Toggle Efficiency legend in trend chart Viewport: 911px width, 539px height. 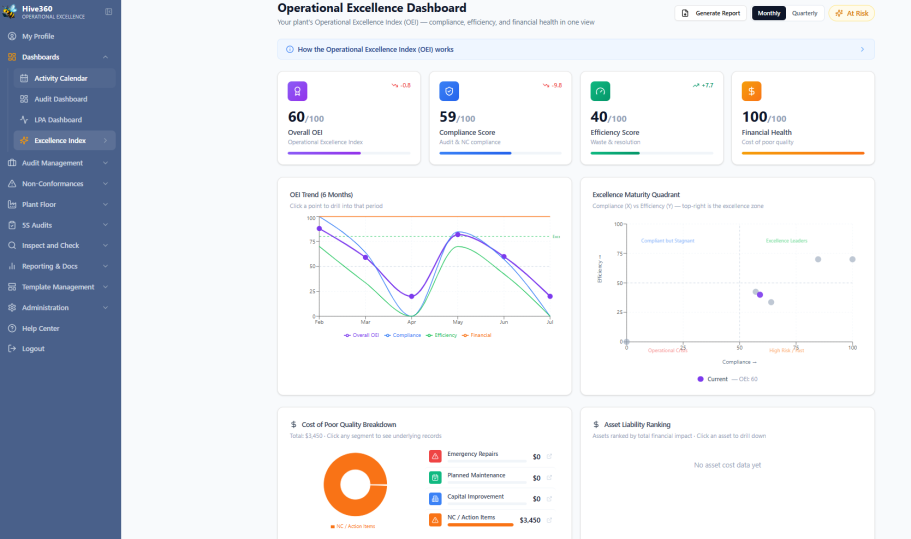click(442, 335)
